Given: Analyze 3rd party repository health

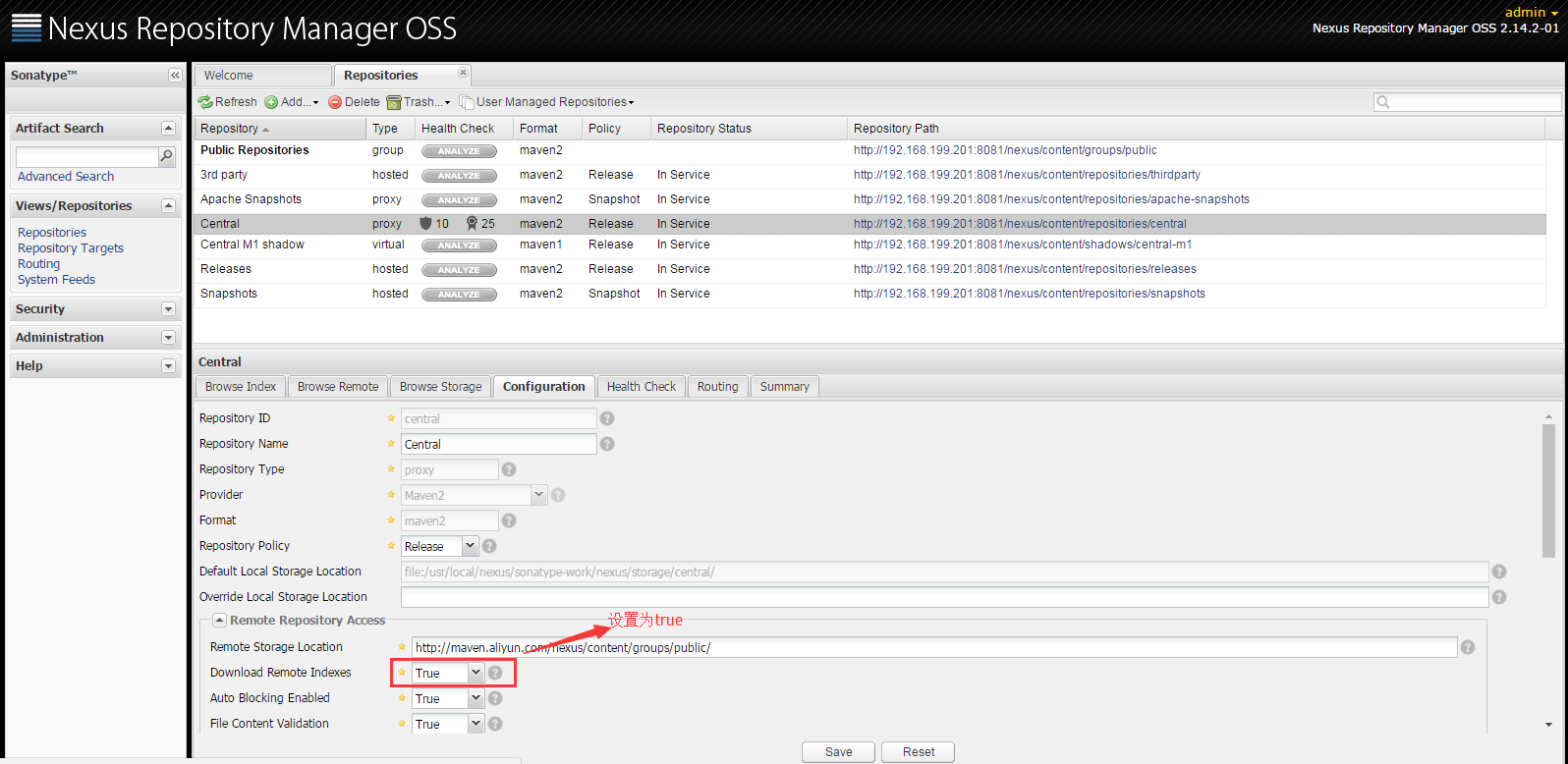Looking at the screenshot, I should [459, 176].
